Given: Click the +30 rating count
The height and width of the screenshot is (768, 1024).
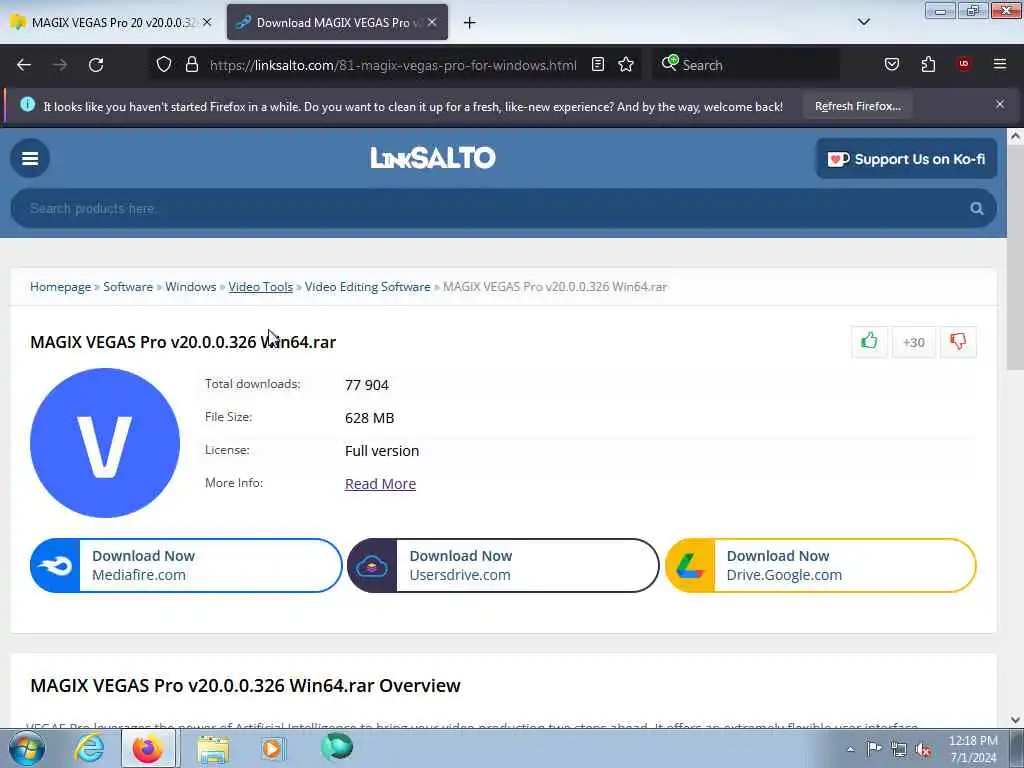Looking at the screenshot, I should click(x=914, y=342).
